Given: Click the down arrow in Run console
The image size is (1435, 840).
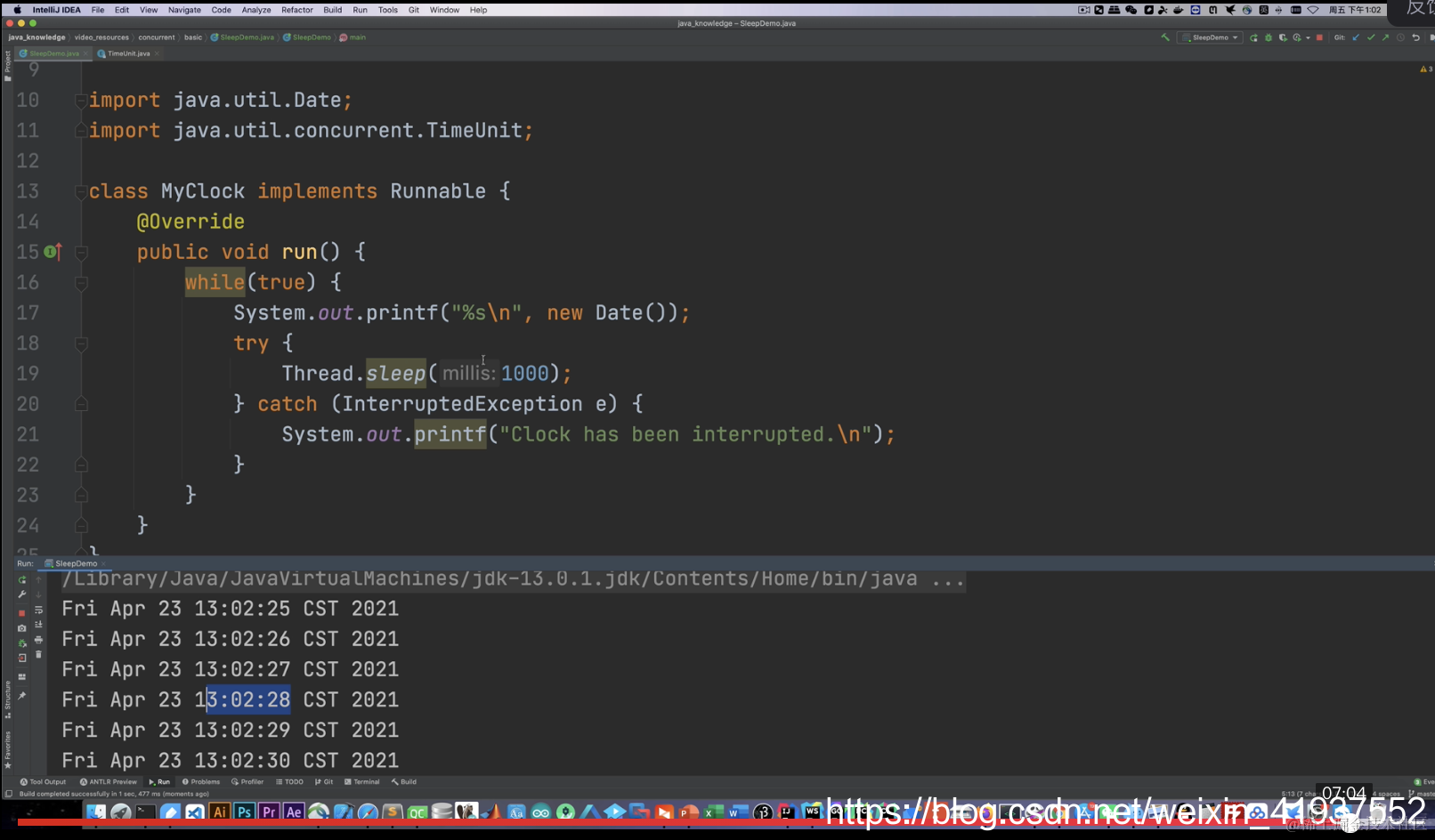Looking at the screenshot, I should tap(38, 594).
